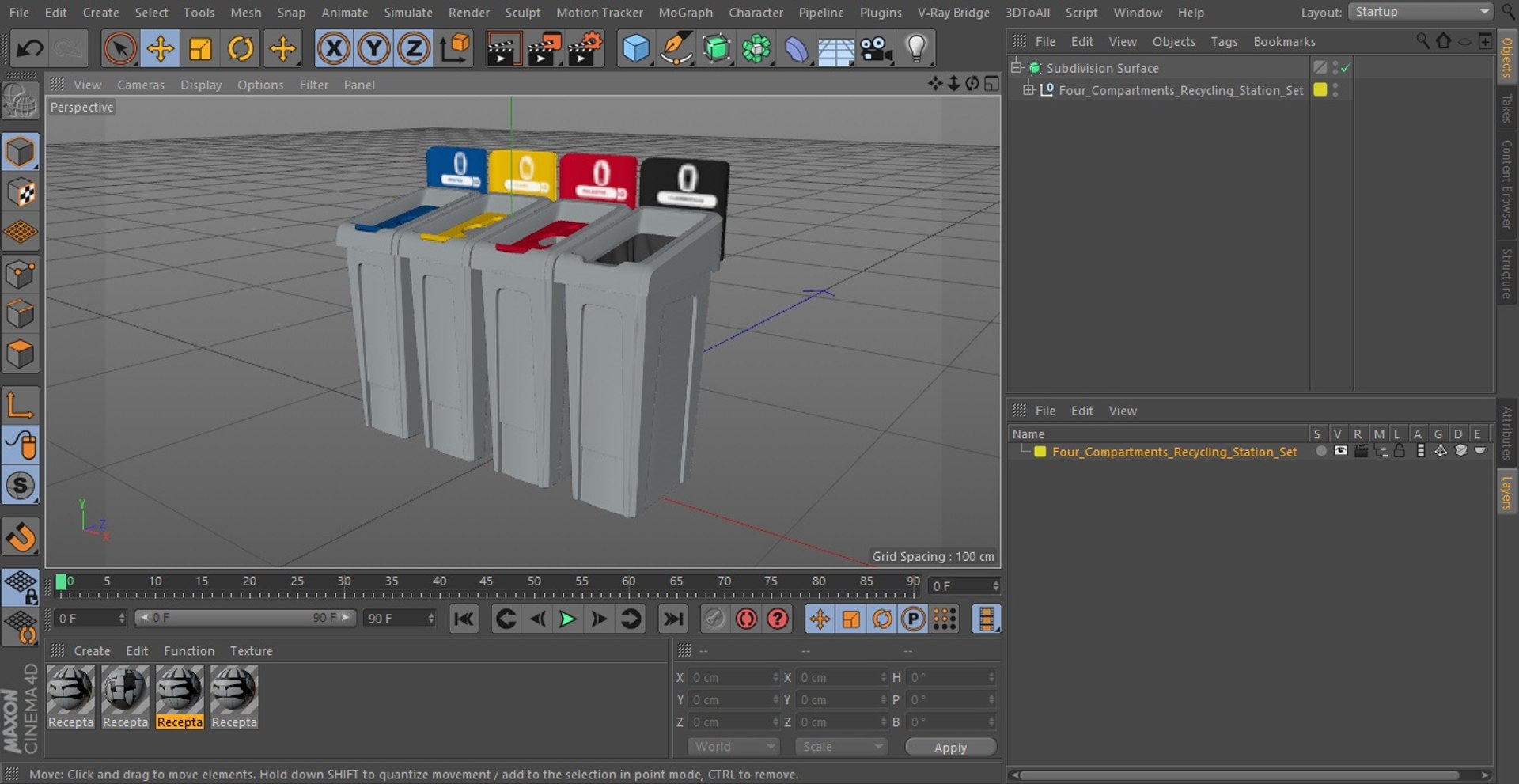Click frame 45 on timeline ruler

(486, 582)
